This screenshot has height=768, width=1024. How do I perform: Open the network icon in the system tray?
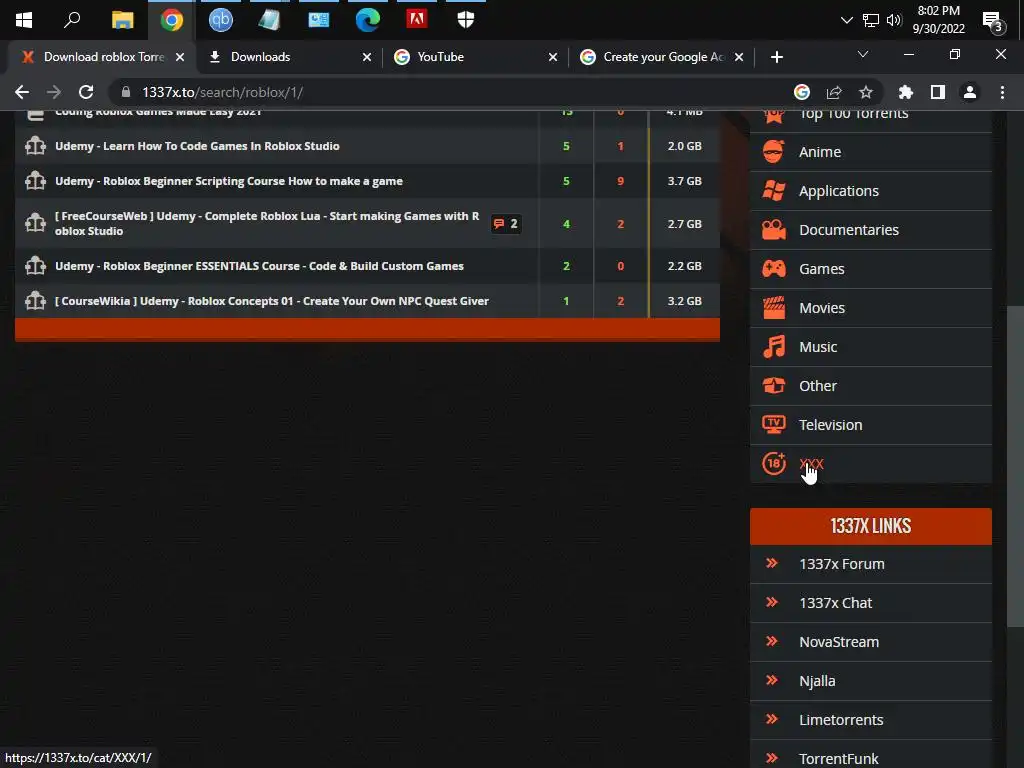coord(871,20)
